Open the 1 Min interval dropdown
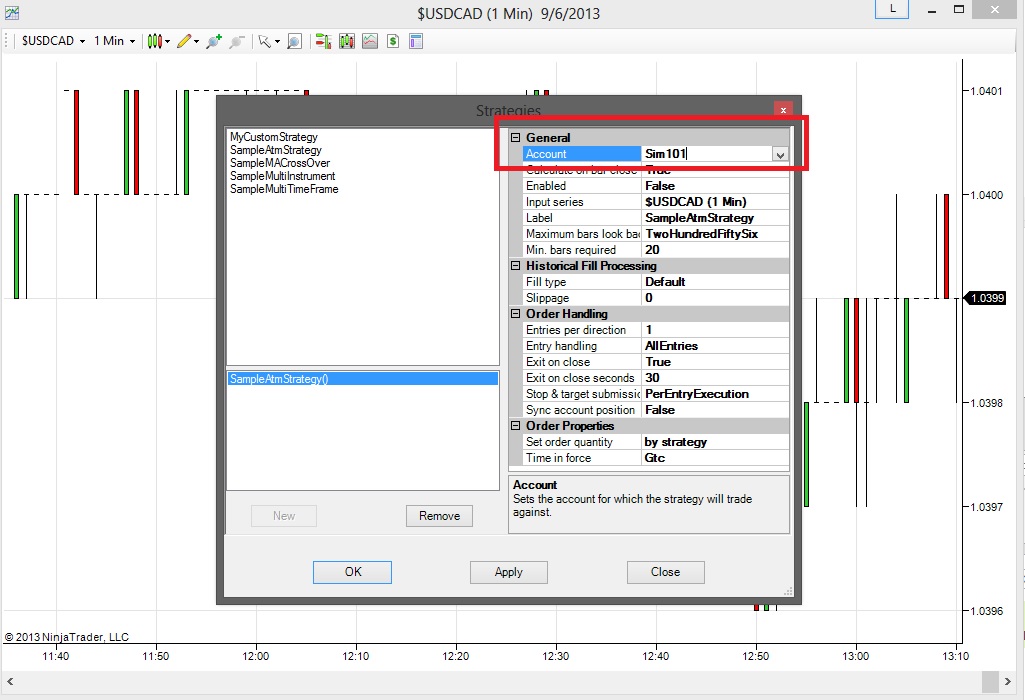The image size is (1025, 700). pos(114,41)
